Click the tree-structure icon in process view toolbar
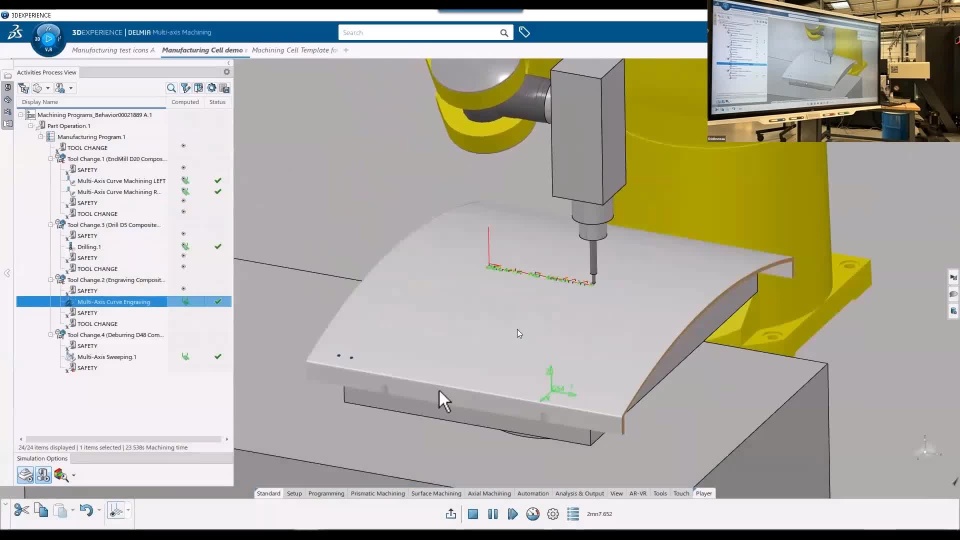The width and height of the screenshot is (960, 540). coord(24,88)
